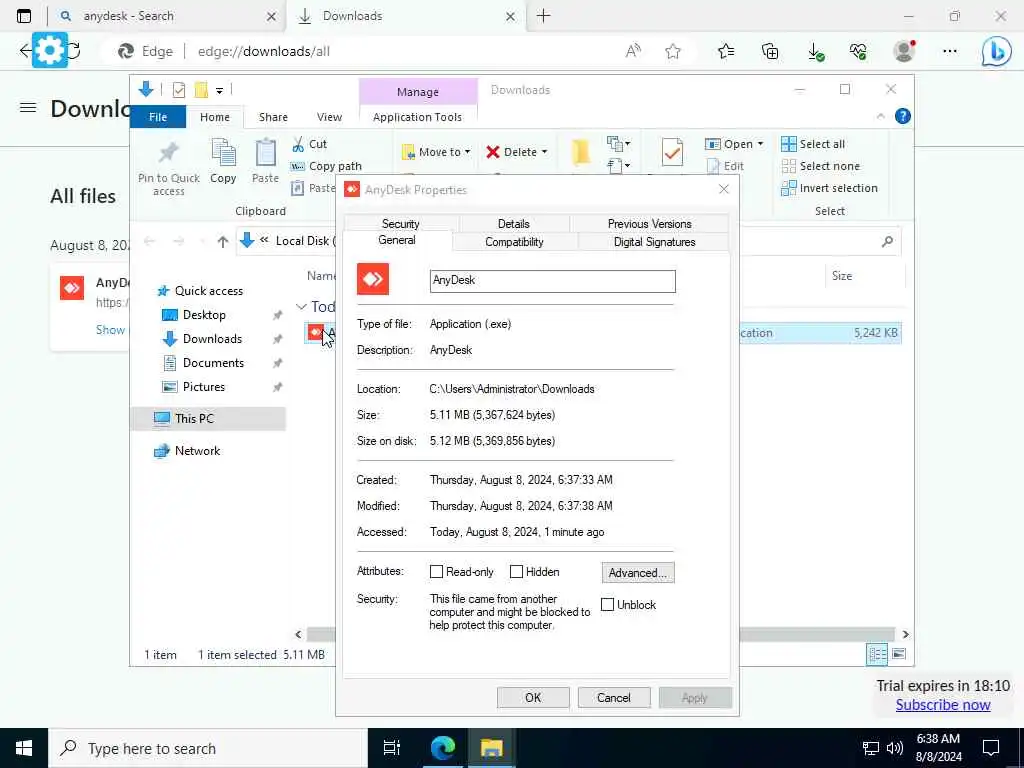Viewport: 1024px width, 768px height.
Task: Click the Paste clipboard icon
Action: coord(265,153)
